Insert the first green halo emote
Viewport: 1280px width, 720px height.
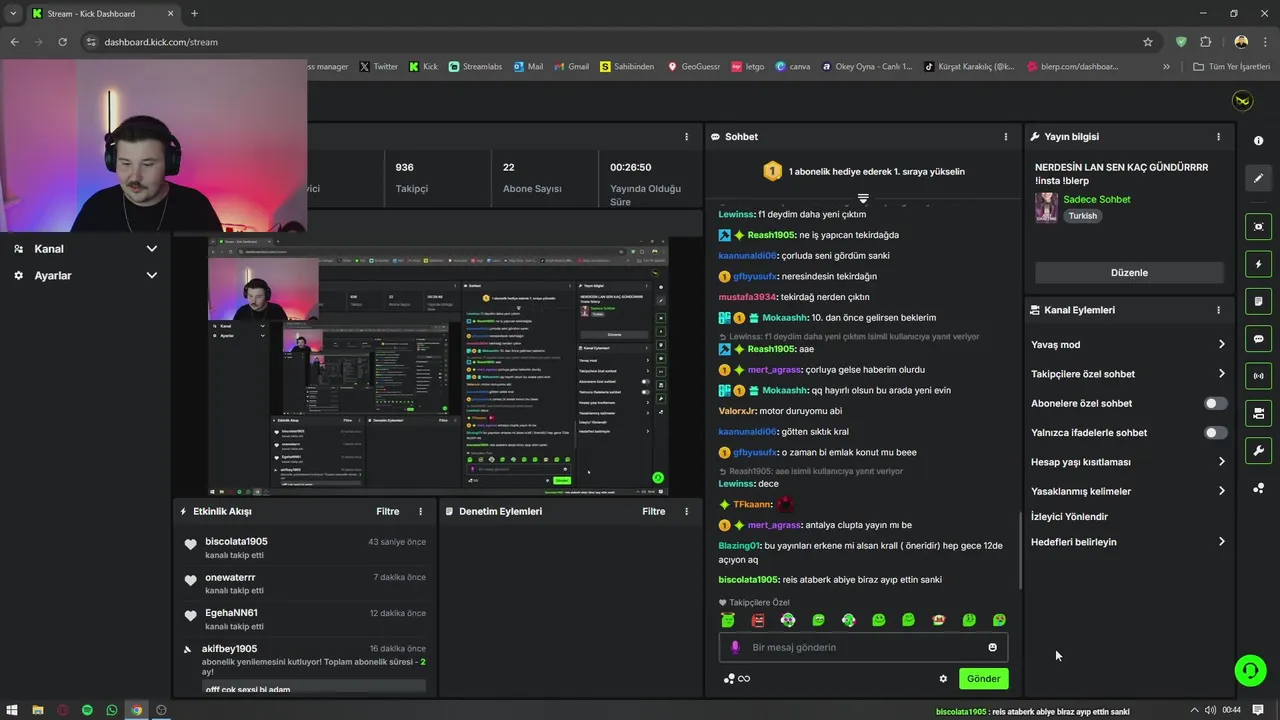[728, 620]
